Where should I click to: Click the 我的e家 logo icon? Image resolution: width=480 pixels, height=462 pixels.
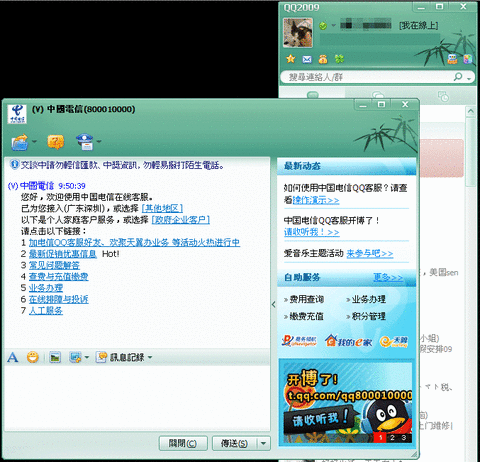coord(348,341)
